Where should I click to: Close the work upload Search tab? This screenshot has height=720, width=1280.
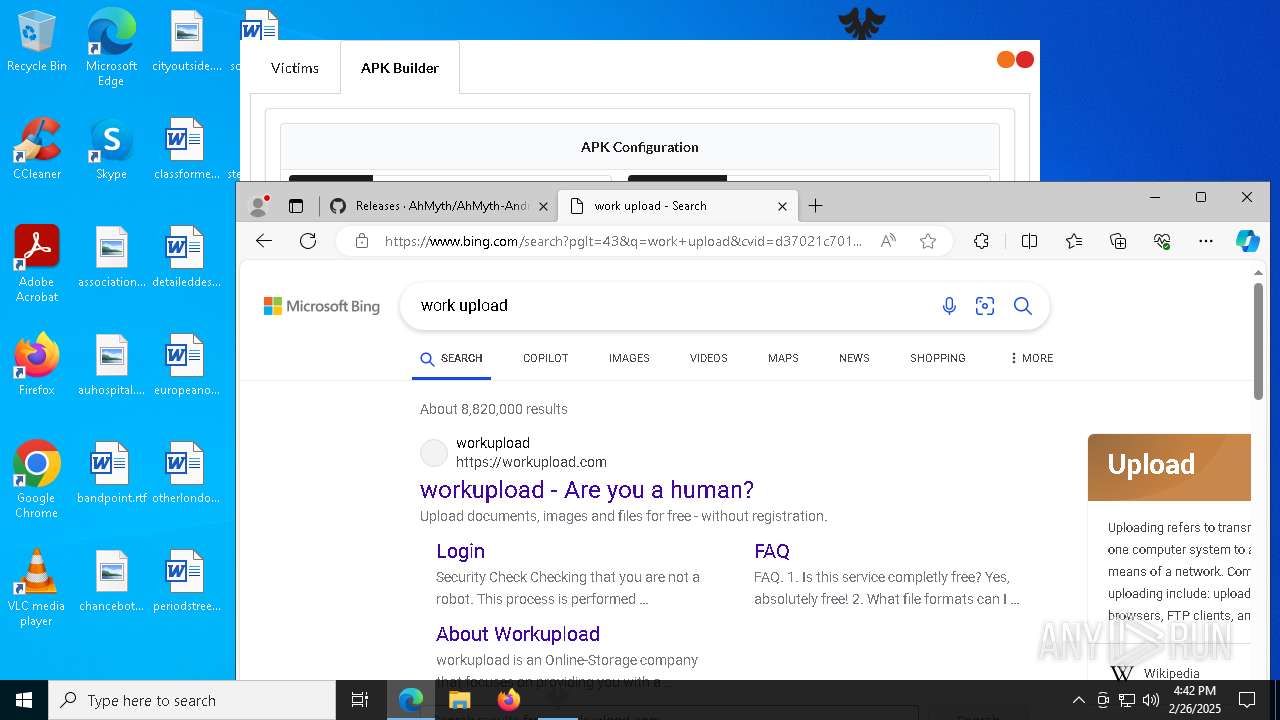782,206
